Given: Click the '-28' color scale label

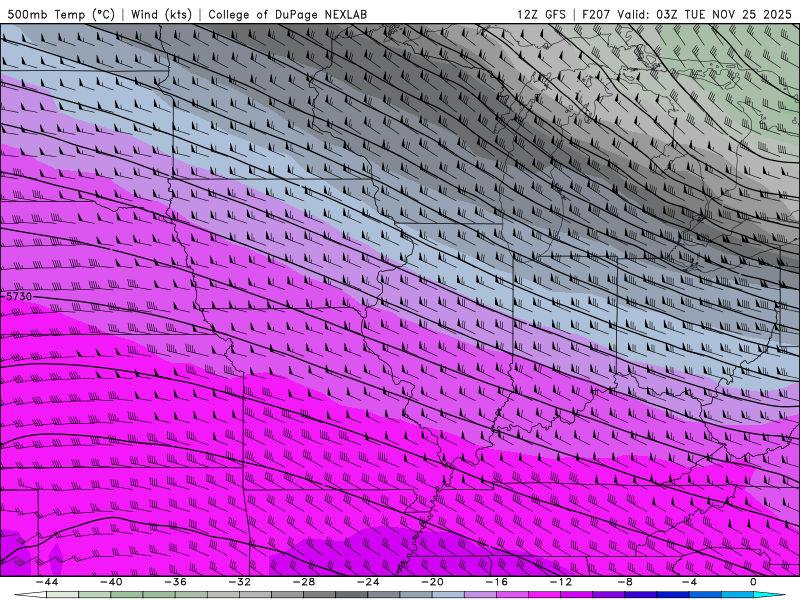Looking at the screenshot, I should [x=304, y=582].
